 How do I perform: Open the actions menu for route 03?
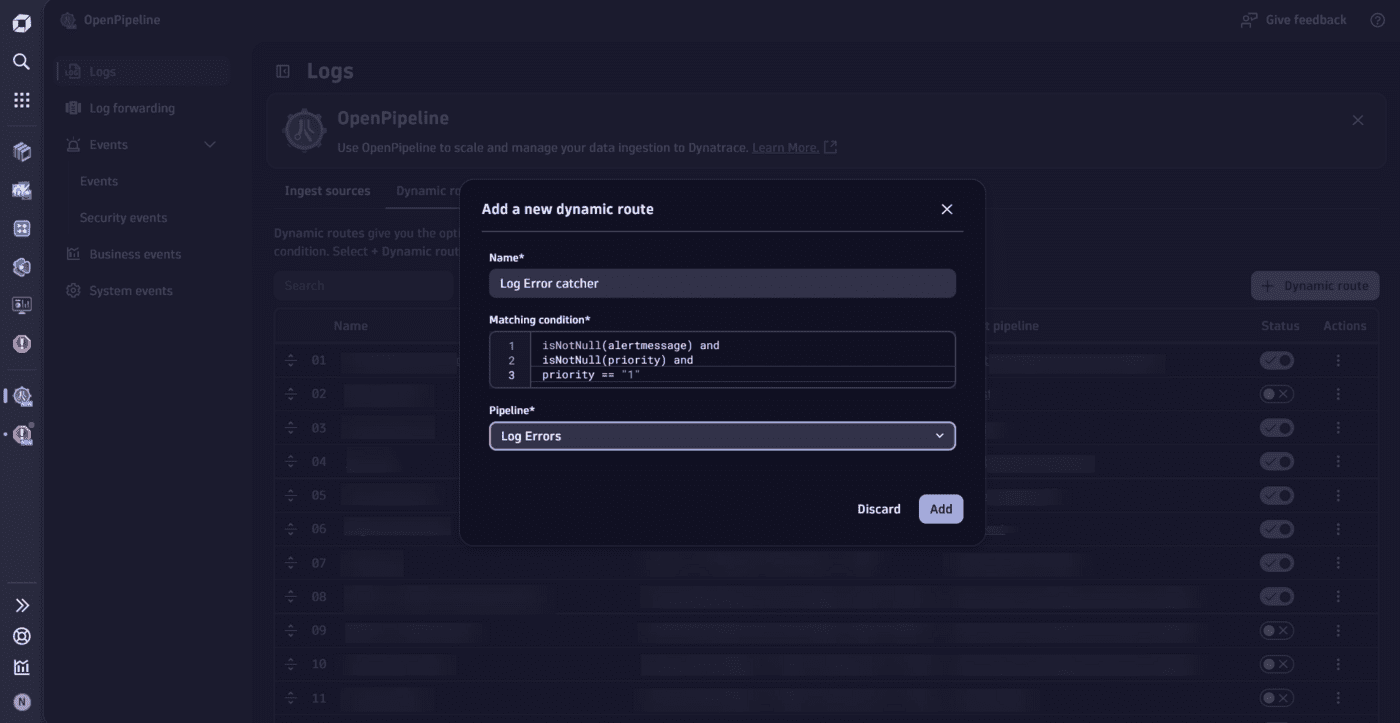coord(1338,428)
